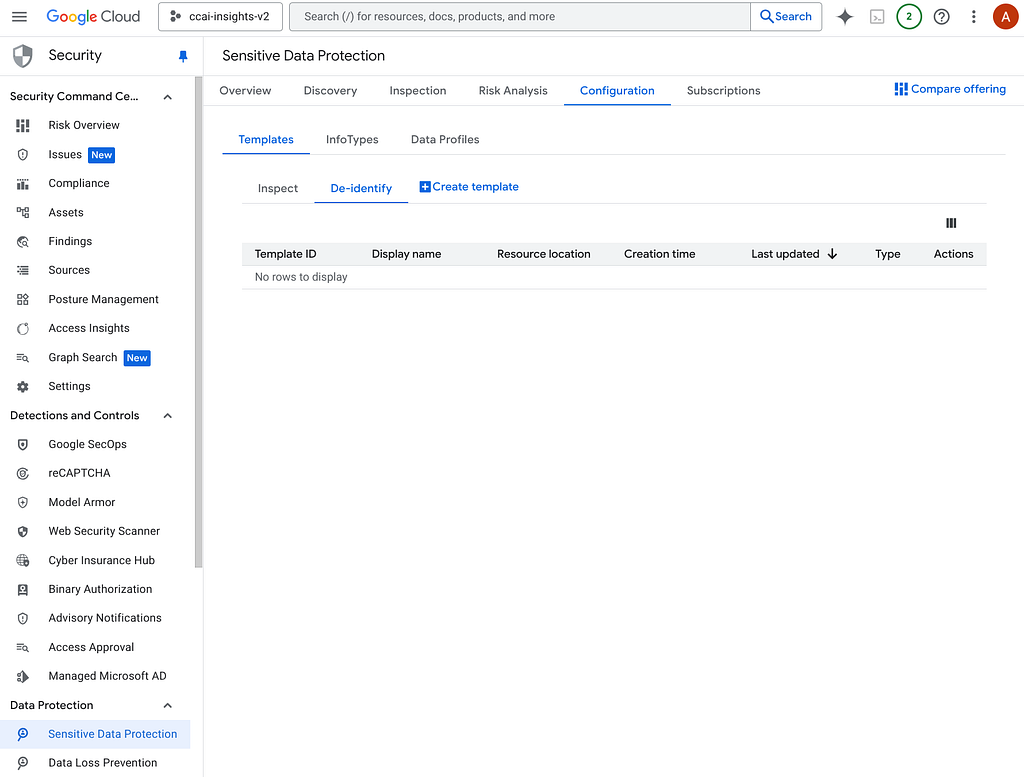This screenshot has height=777, width=1024.
Task: Click the Creation time column header
Action: pyautogui.click(x=660, y=254)
